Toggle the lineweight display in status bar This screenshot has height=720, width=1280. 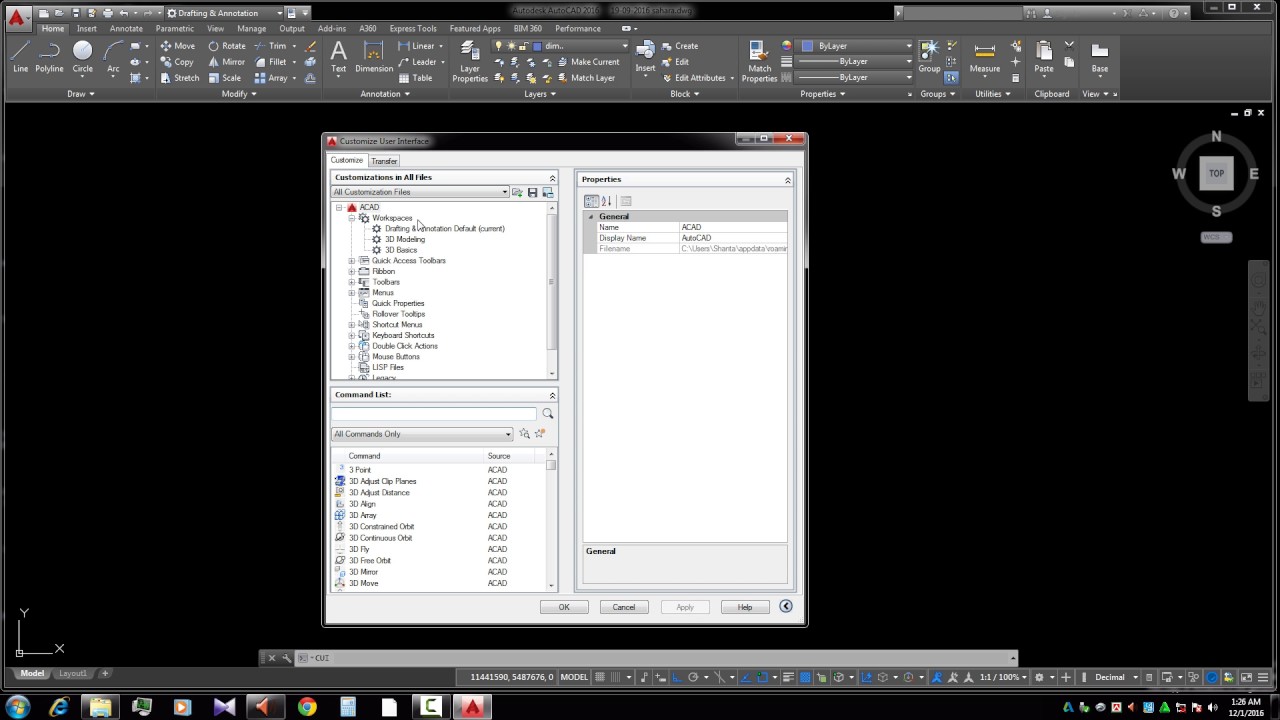(788, 677)
